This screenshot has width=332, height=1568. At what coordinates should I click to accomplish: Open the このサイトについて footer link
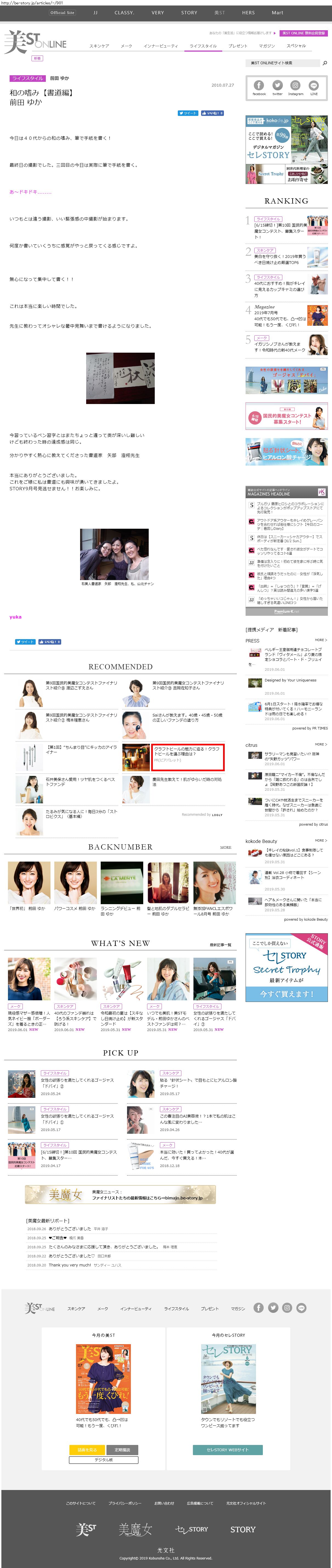pos(81,1503)
